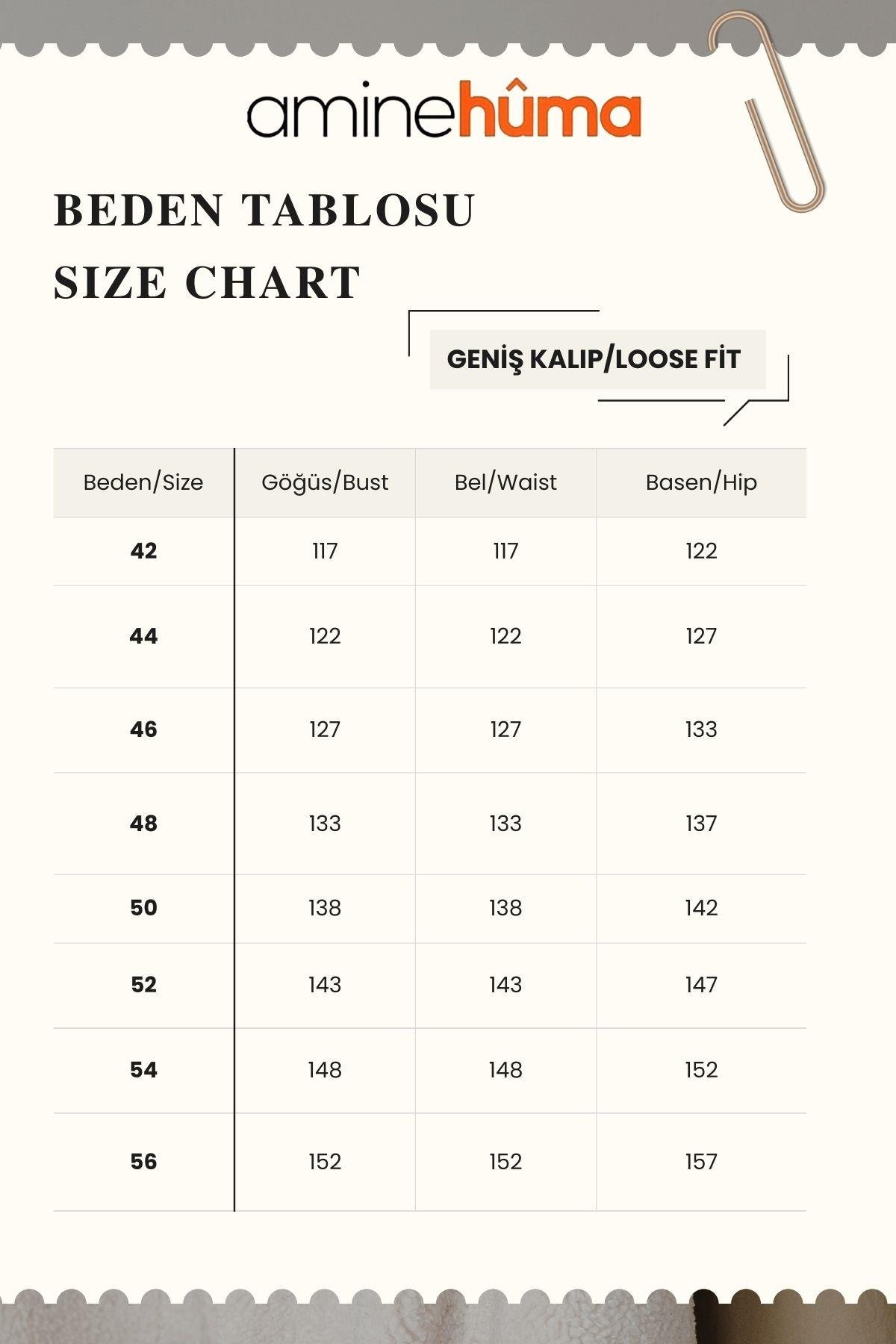Click the BEDEN TABLOSU heading

(x=265, y=211)
